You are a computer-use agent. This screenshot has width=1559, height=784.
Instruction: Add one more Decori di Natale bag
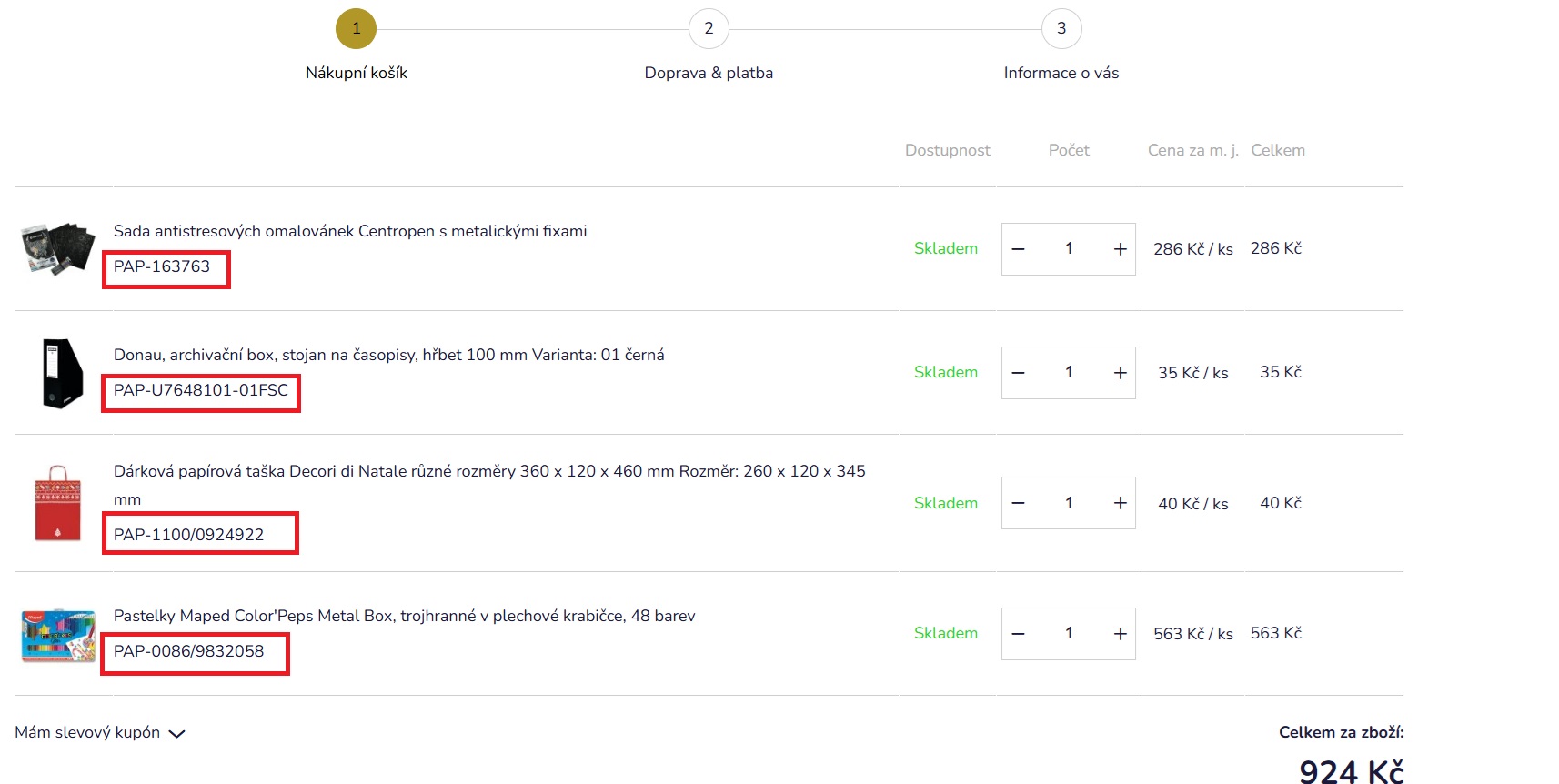pyautogui.click(x=1120, y=503)
